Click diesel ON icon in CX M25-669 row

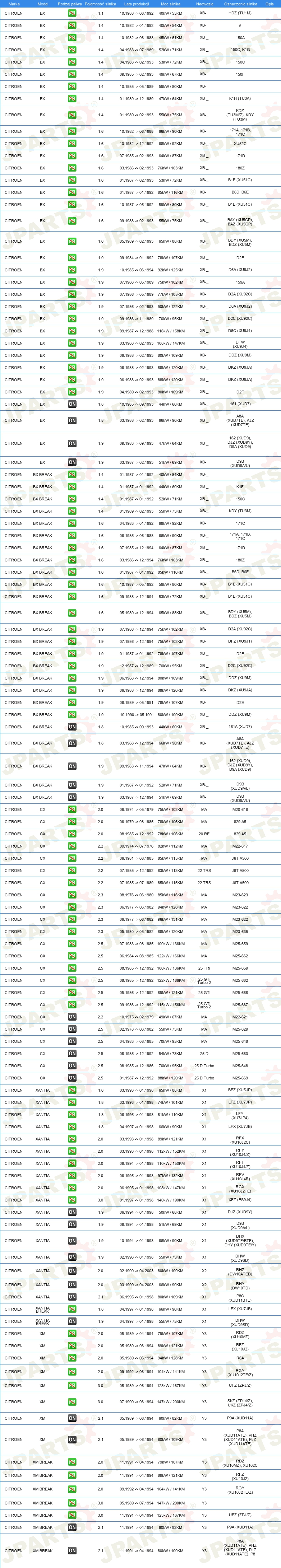point(72,1078)
